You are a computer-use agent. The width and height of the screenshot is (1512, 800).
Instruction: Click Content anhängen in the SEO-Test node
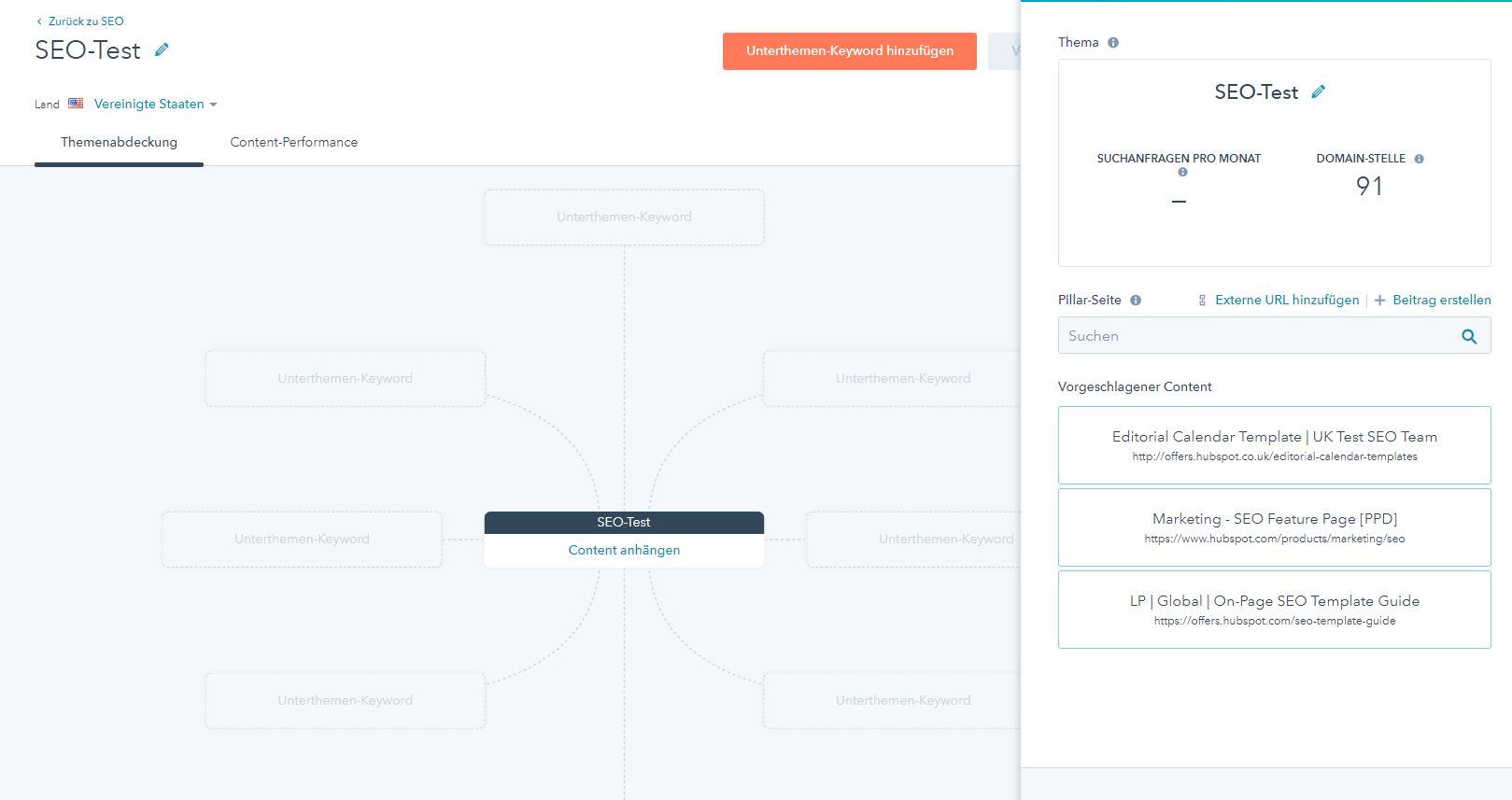click(624, 550)
